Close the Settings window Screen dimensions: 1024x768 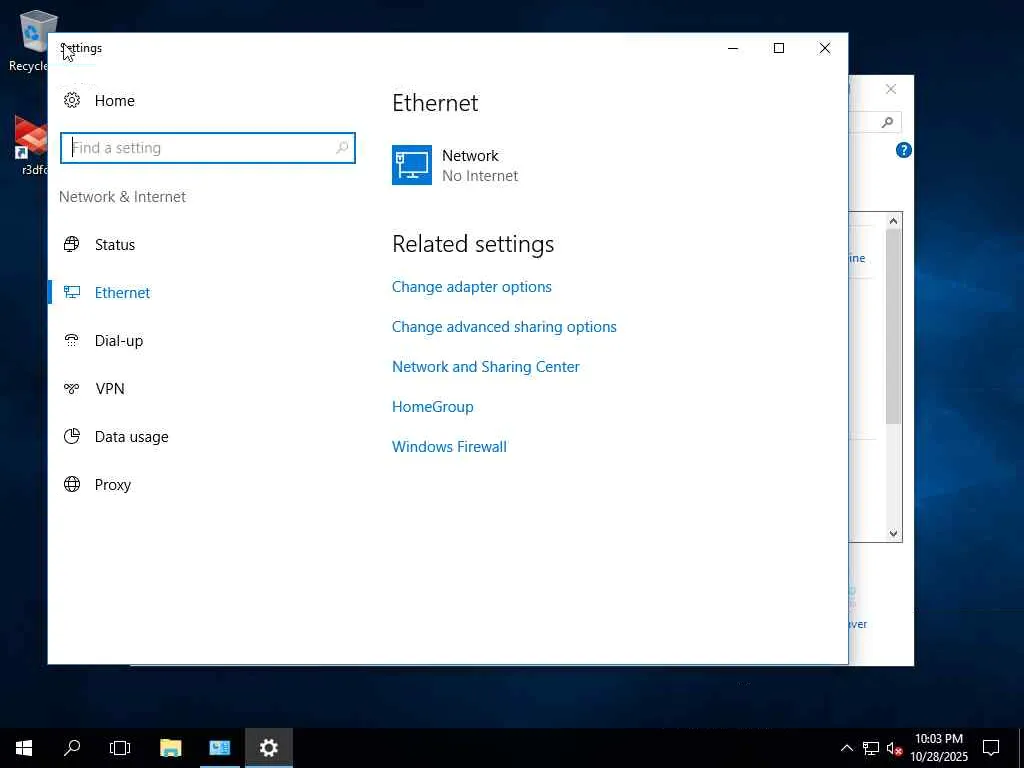point(825,48)
